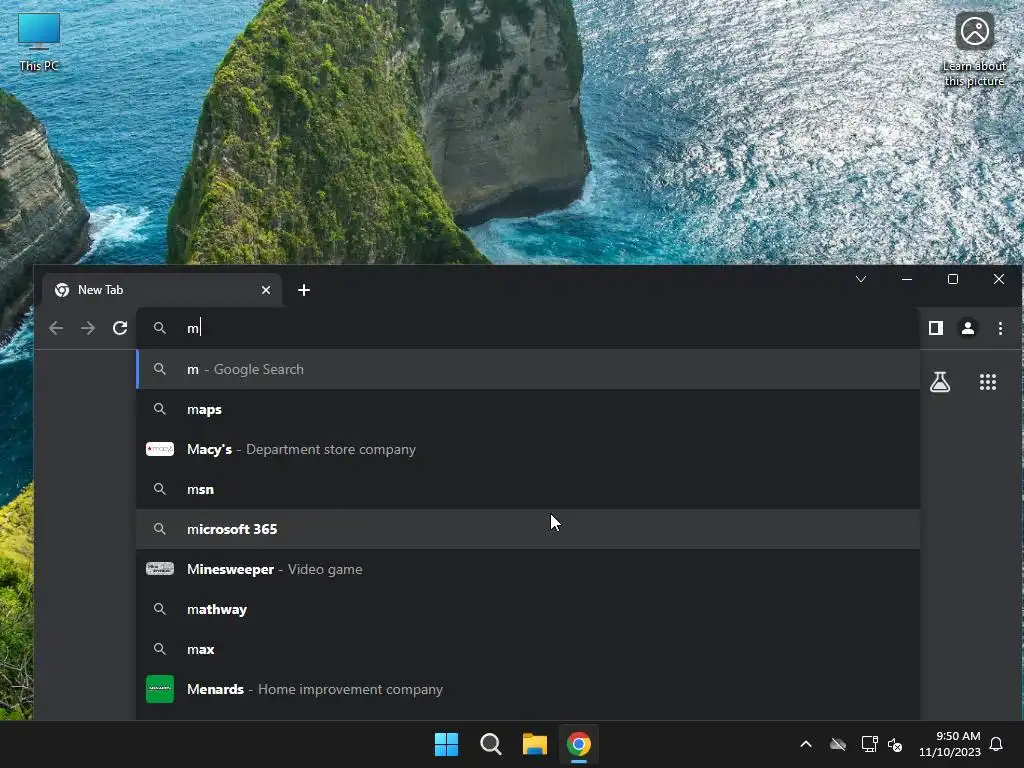Image resolution: width=1024 pixels, height=768 pixels.
Task: Click the Minesweeper thumbnail icon
Action: [x=160, y=569]
